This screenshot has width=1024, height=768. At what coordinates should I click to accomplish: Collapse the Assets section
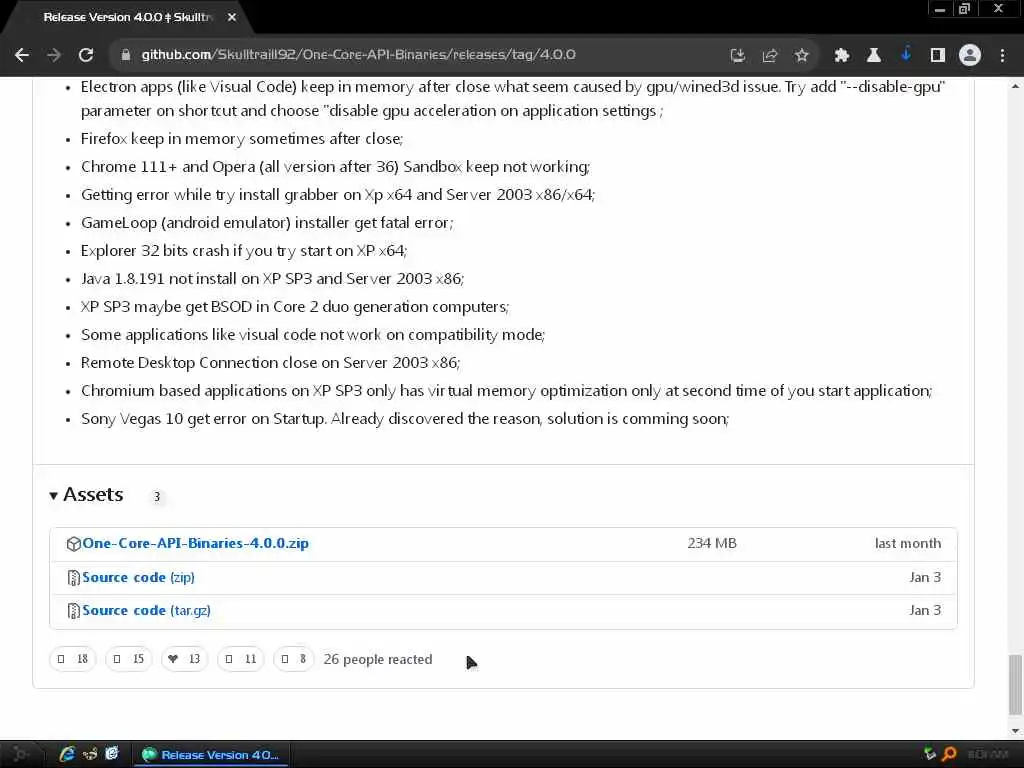pyautogui.click(x=86, y=495)
